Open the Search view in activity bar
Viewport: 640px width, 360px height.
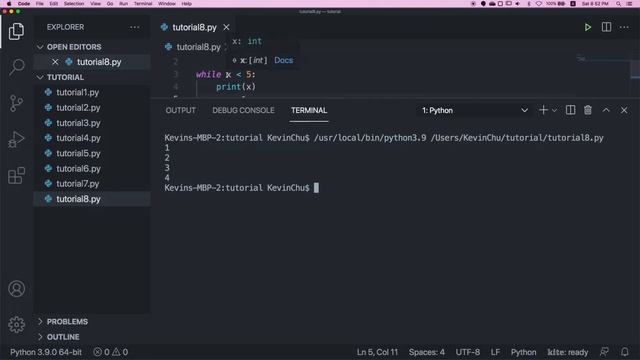pyautogui.click(x=16, y=67)
